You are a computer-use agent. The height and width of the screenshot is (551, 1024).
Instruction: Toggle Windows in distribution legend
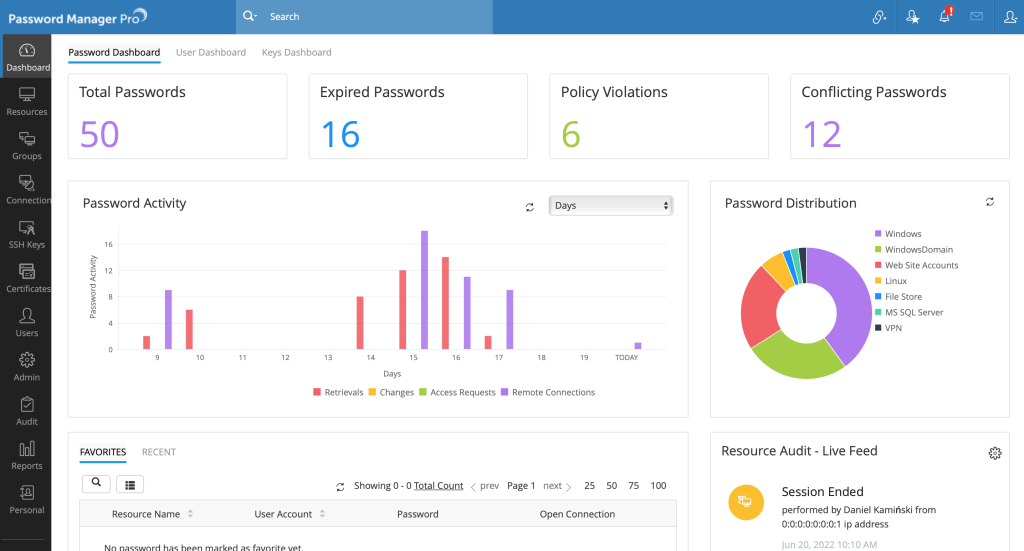click(898, 234)
